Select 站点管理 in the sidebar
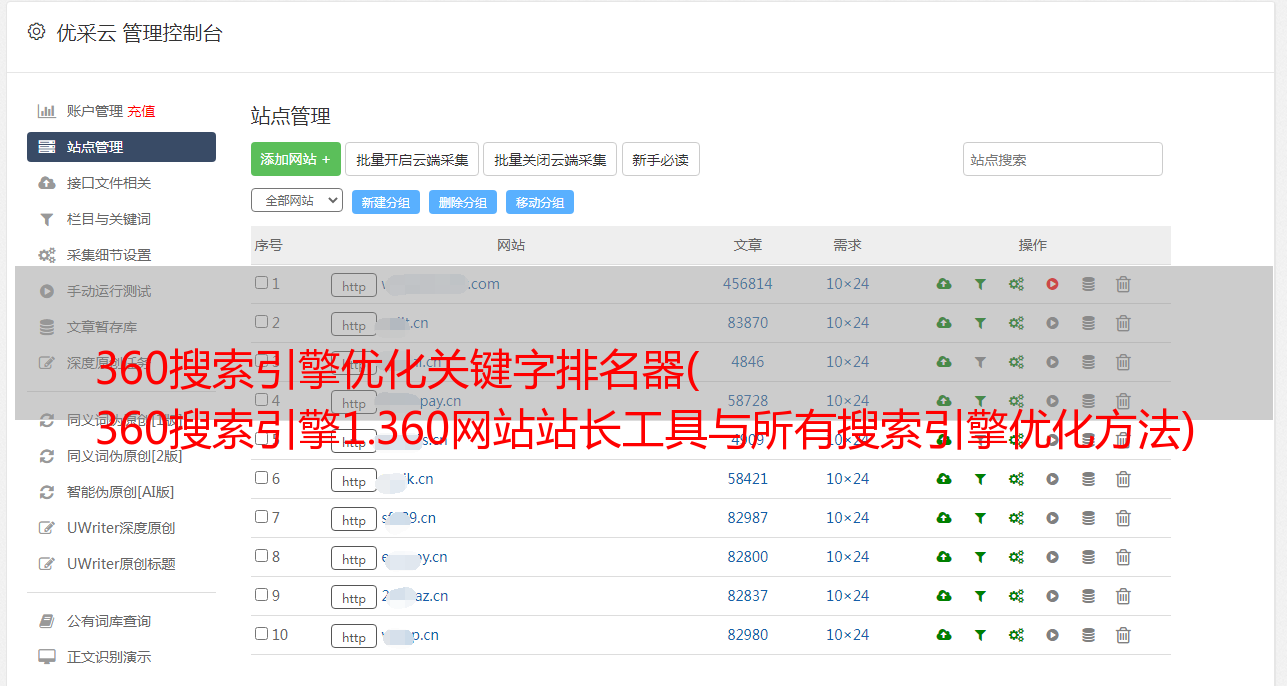This screenshot has height=686, width=1287. 121,147
